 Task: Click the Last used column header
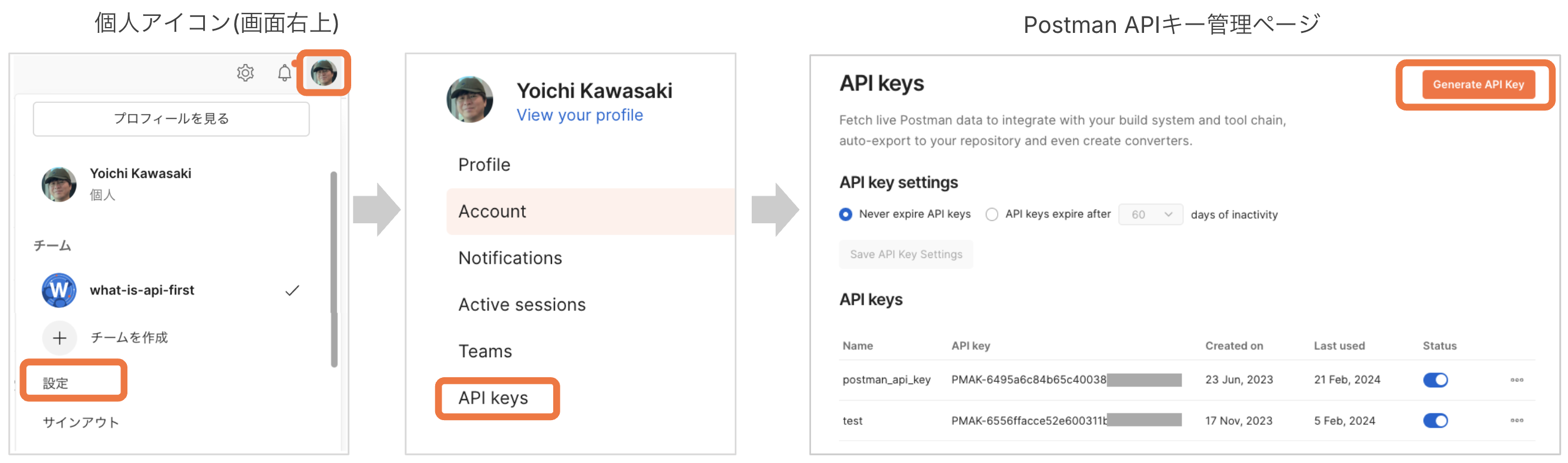pyautogui.click(x=1339, y=346)
